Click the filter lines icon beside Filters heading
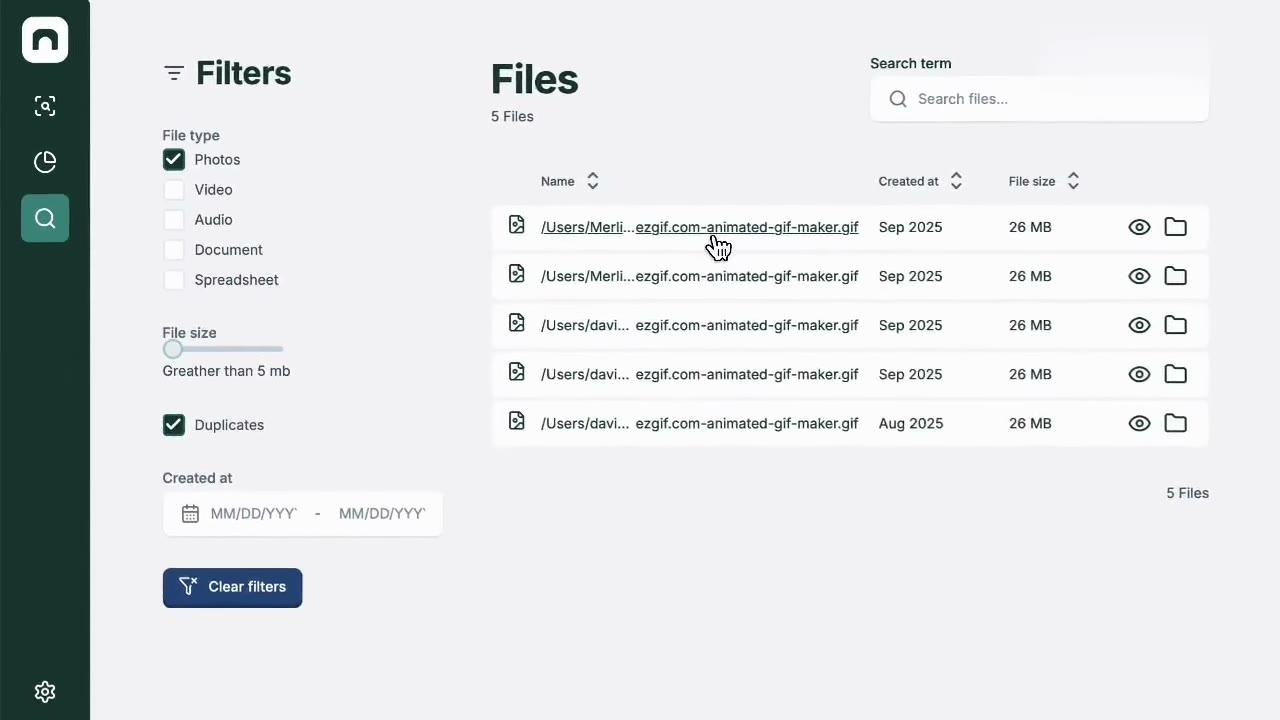Viewport: 1280px width, 720px height. pos(174,73)
